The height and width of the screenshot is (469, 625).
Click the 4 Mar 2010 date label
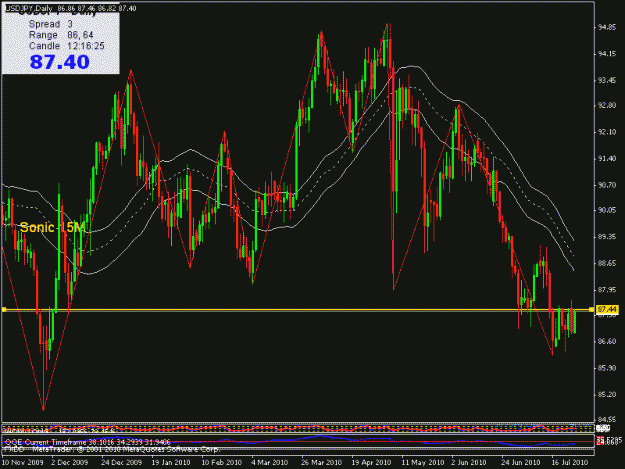pyautogui.click(x=270, y=463)
